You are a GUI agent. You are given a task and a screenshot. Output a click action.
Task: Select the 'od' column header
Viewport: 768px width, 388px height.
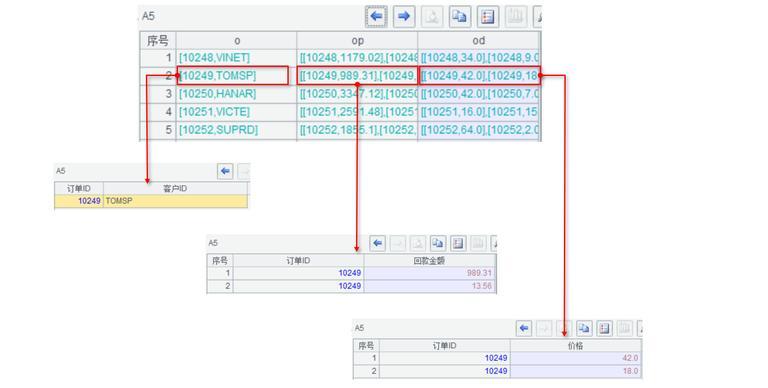(479, 41)
